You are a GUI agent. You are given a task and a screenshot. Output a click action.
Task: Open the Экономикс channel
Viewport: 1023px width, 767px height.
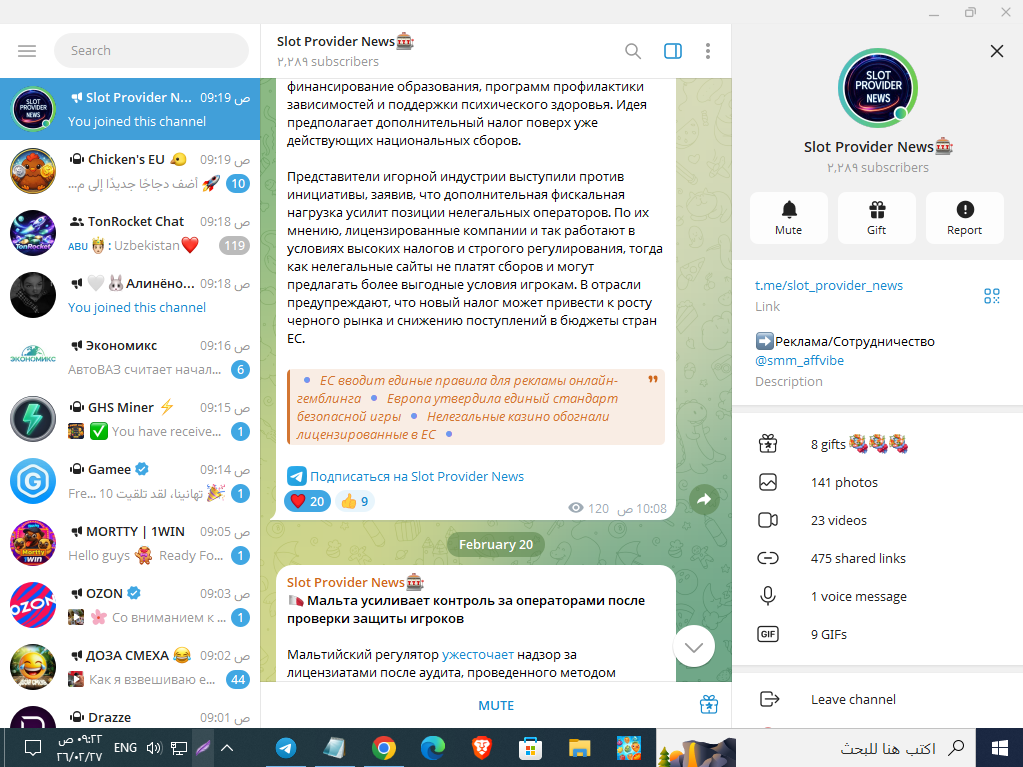[x=130, y=357]
